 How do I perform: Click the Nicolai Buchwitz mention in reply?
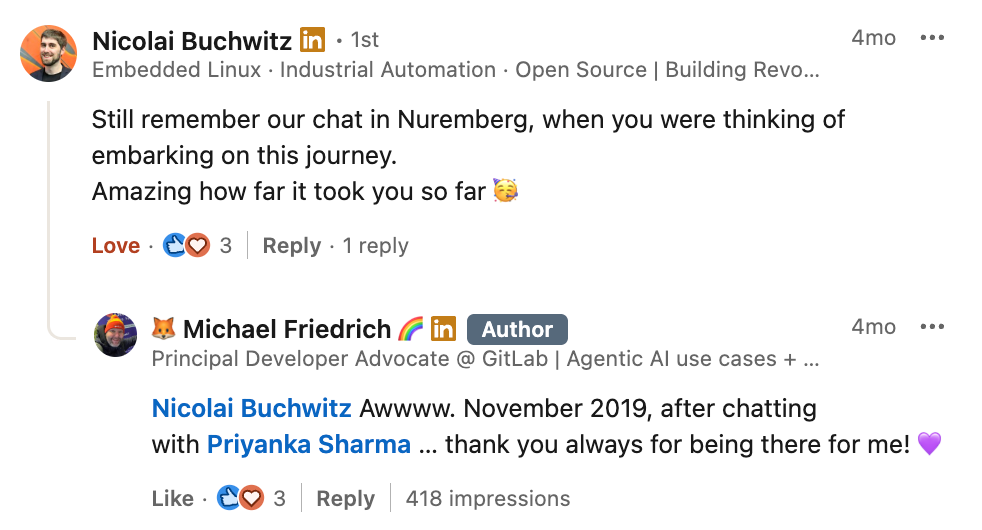click(251, 409)
